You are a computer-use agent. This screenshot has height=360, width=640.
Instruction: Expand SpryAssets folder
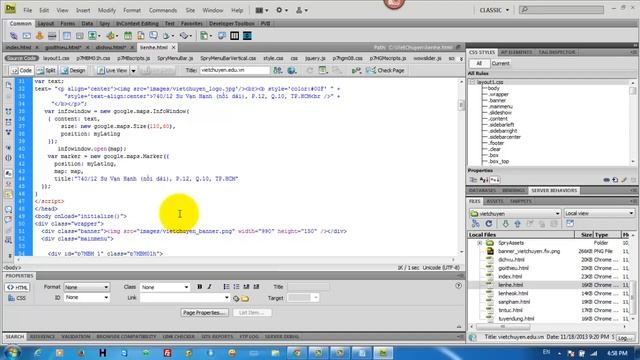(x=480, y=243)
